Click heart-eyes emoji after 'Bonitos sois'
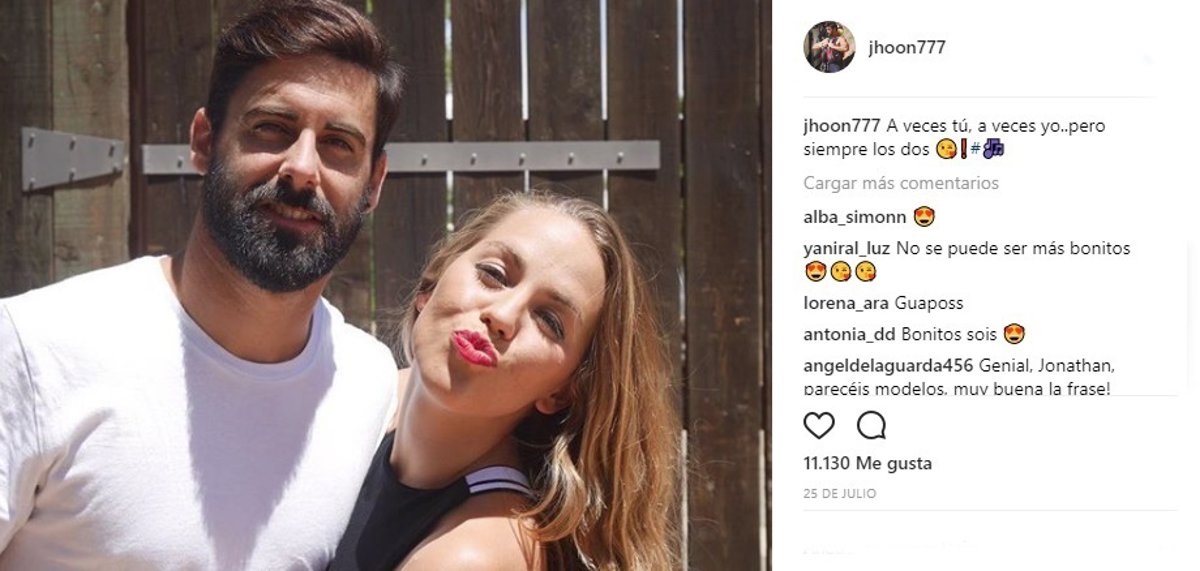The width and height of the screenshot is (1200, 571). [x=1015, y=335]
